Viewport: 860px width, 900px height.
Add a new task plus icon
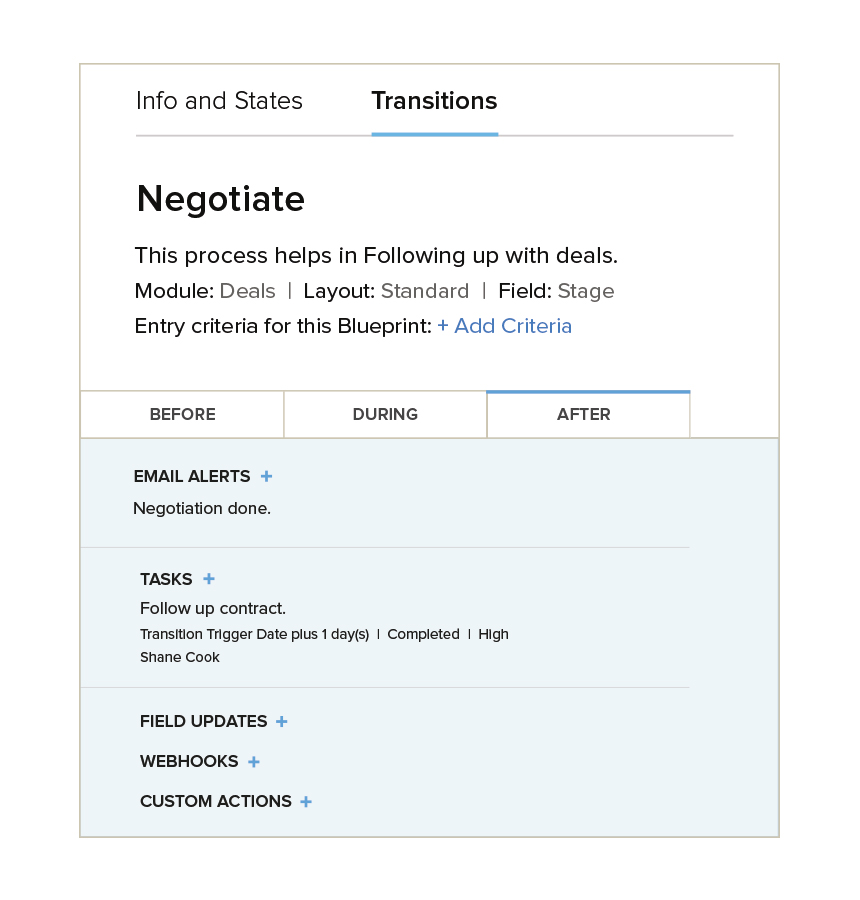click(x=209, y=579)
